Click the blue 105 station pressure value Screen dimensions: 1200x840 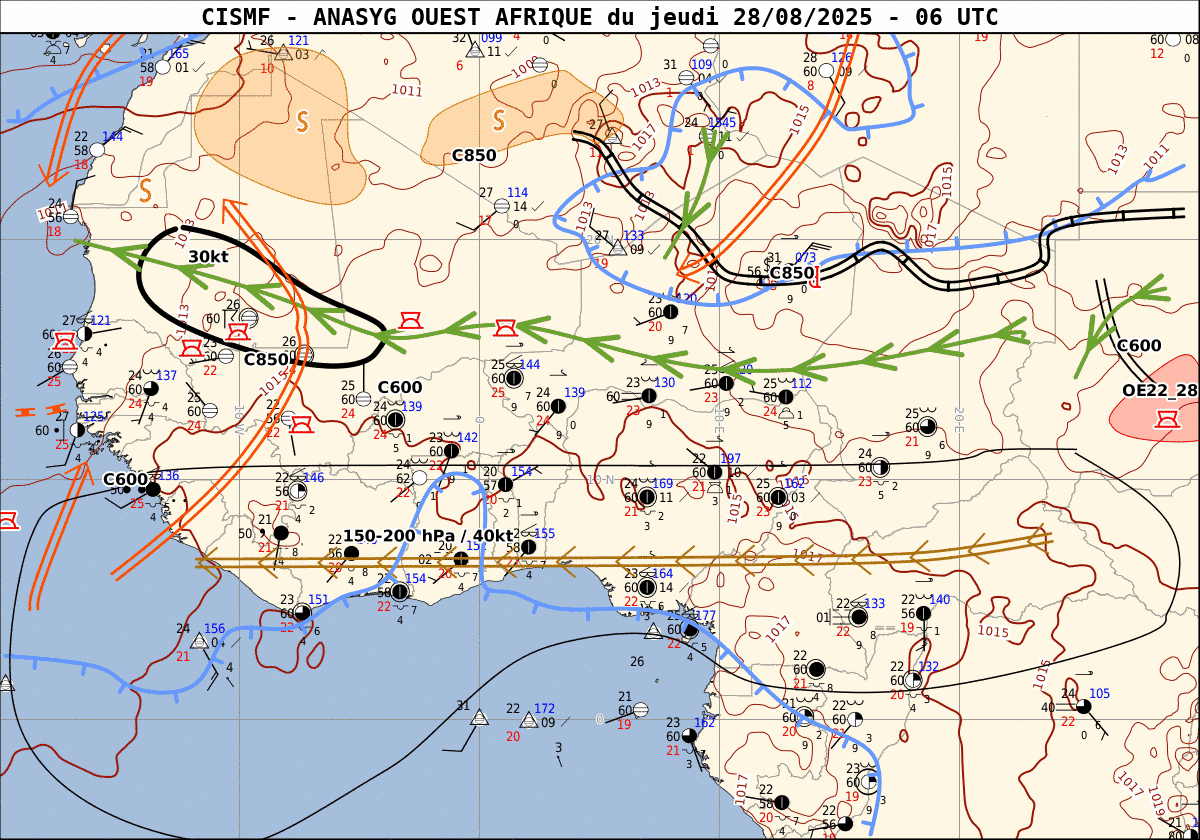1099,694
